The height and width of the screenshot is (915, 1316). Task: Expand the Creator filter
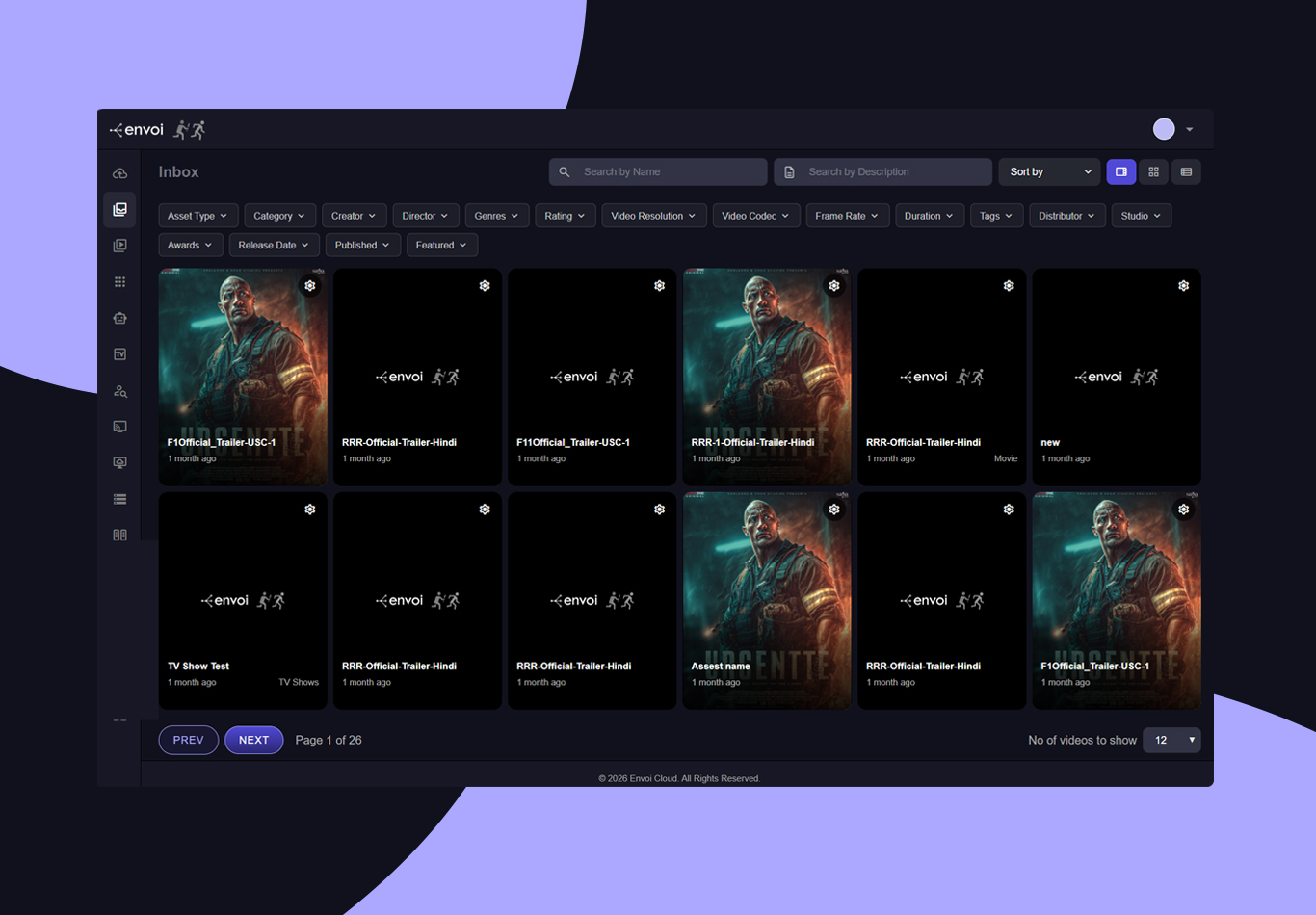(354, 216)
